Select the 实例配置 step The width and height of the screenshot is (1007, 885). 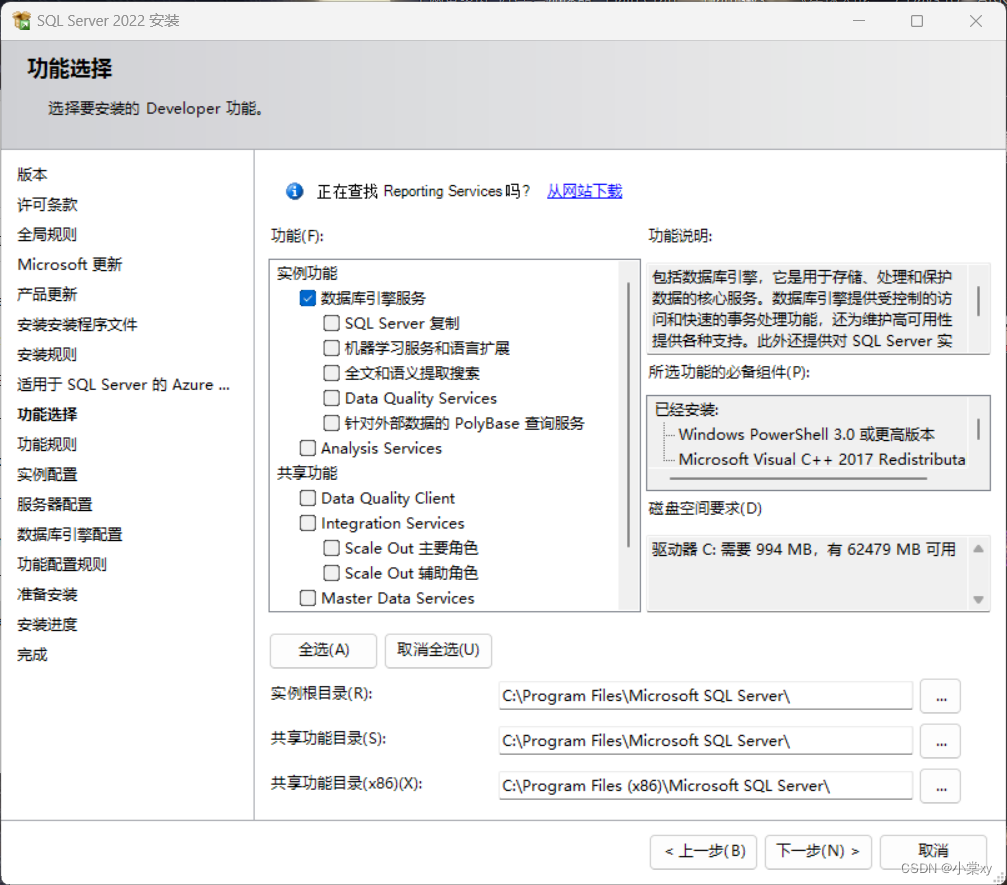coord(47,475)
